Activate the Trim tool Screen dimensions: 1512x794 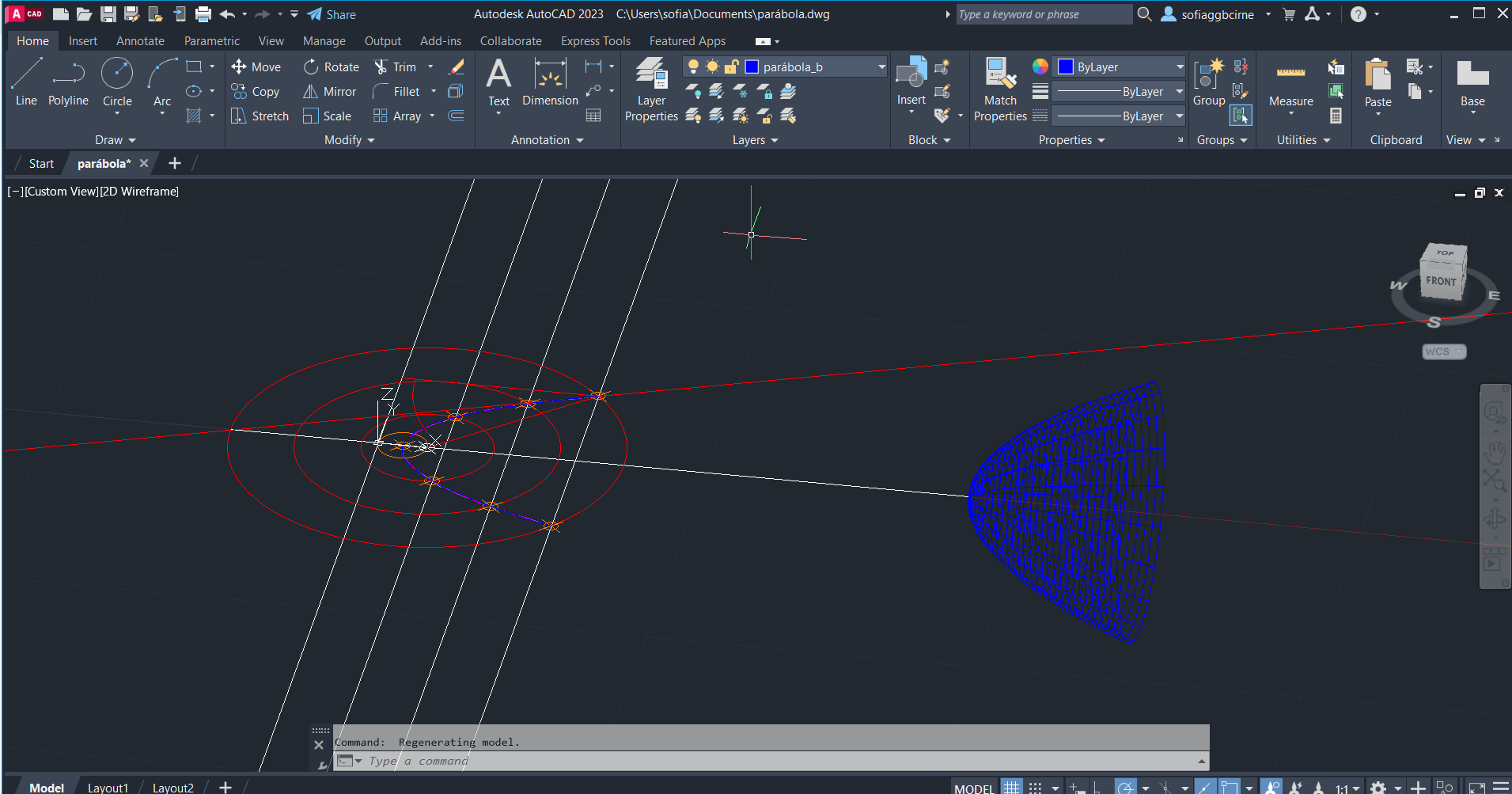(x=394, y=67)
